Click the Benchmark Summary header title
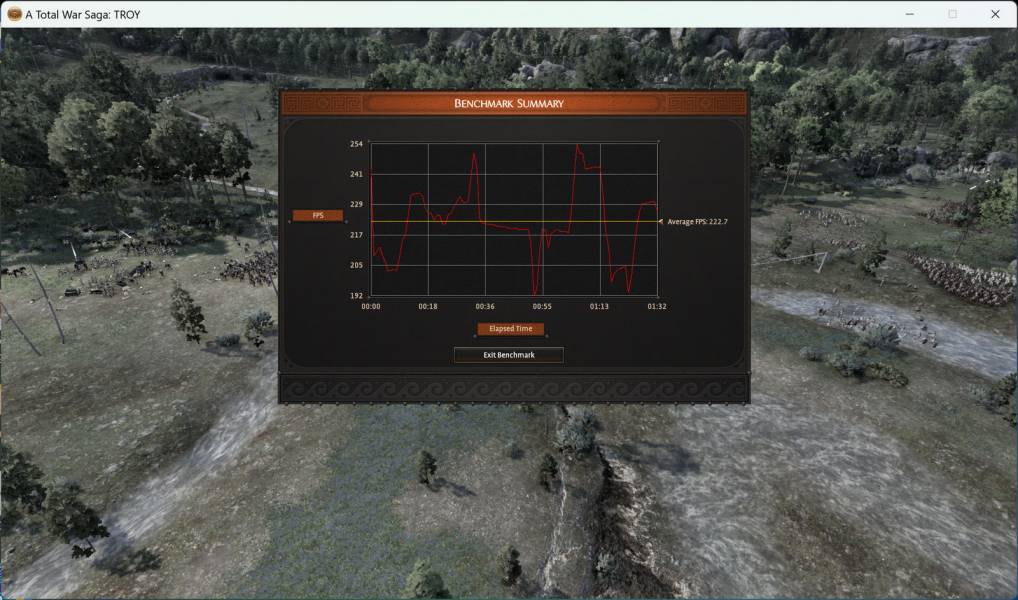1018x600 pixels. point(509,103)
